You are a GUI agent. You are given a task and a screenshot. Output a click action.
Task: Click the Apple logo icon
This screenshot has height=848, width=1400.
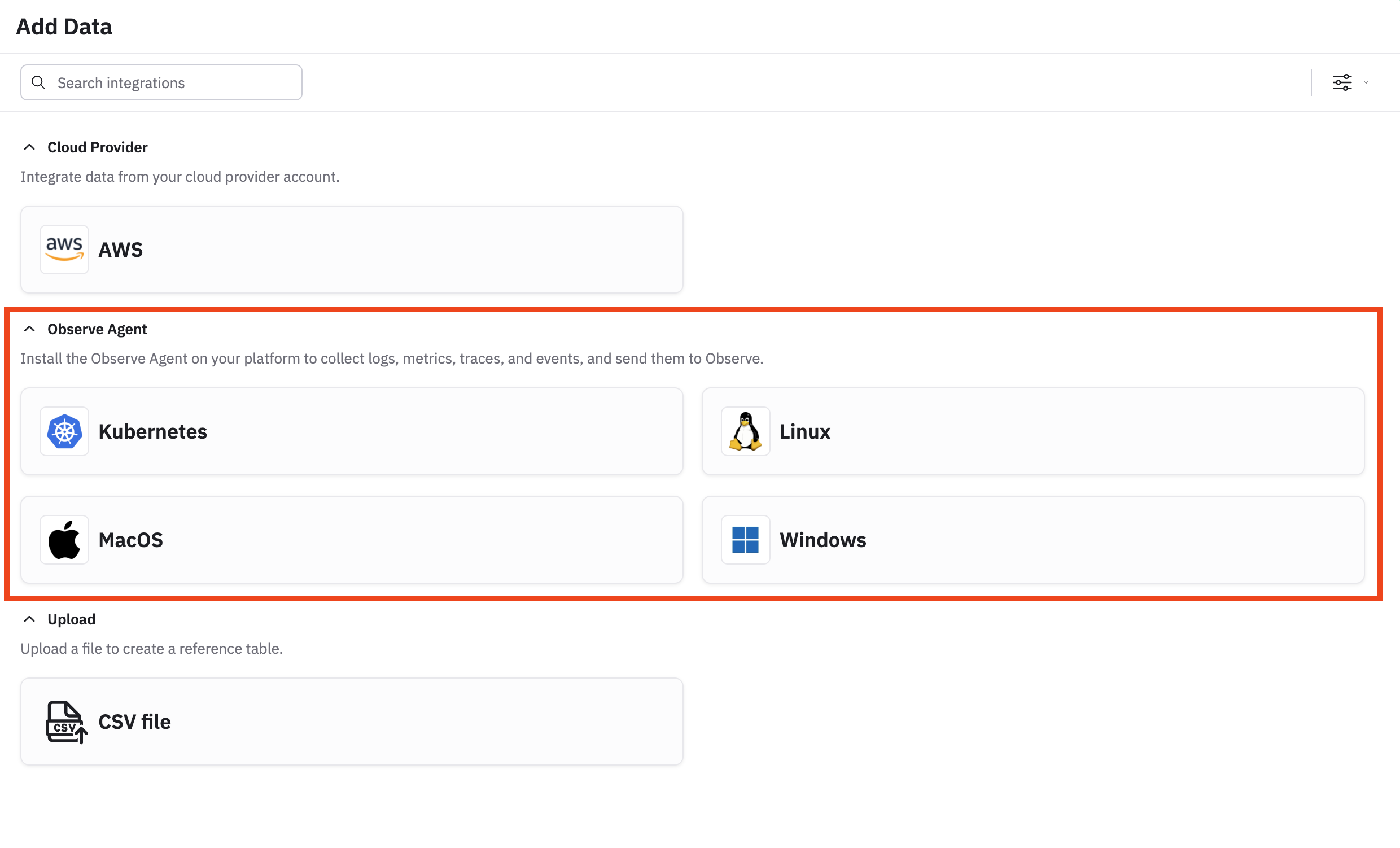(x=64, y=540)
